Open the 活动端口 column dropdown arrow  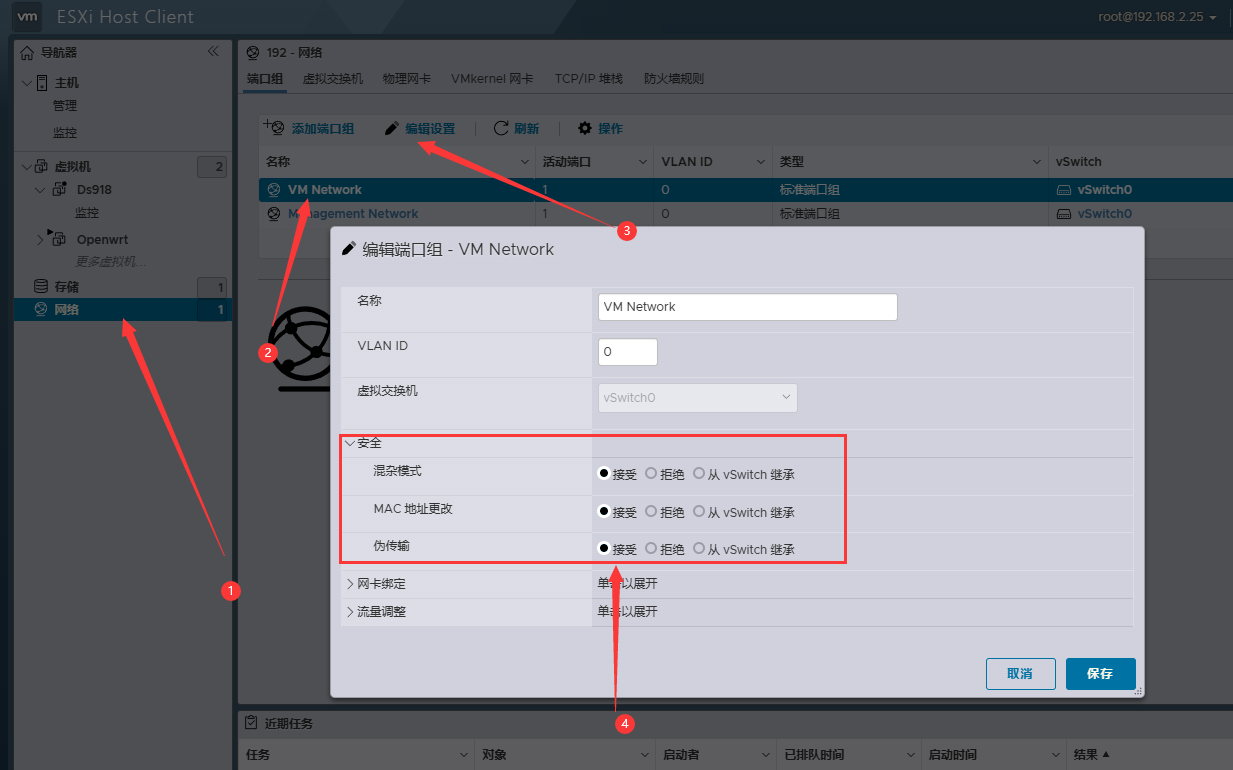pyautogui.click(x=644, y=161)
